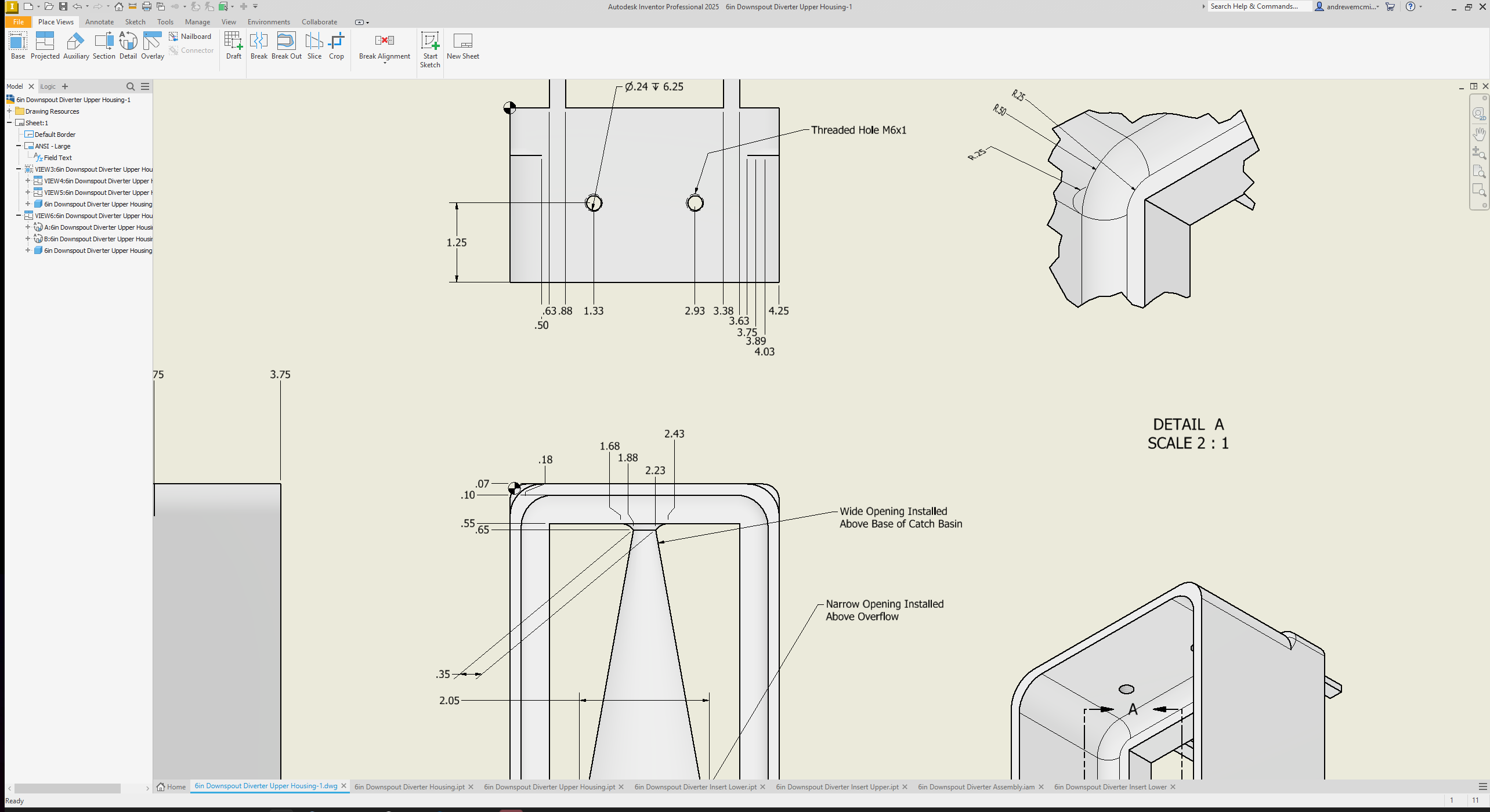The height and width of the screenshot is (812, 1490).
Task: Select the Projected view tool
Action: coord(45,46)
